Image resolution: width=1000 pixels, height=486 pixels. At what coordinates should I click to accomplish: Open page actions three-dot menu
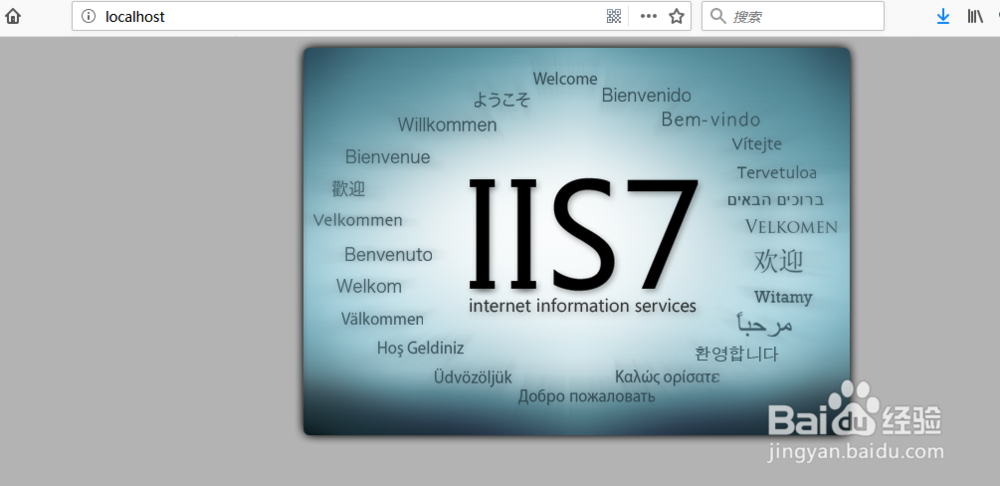pyautogui.click(x=649, y=17)
